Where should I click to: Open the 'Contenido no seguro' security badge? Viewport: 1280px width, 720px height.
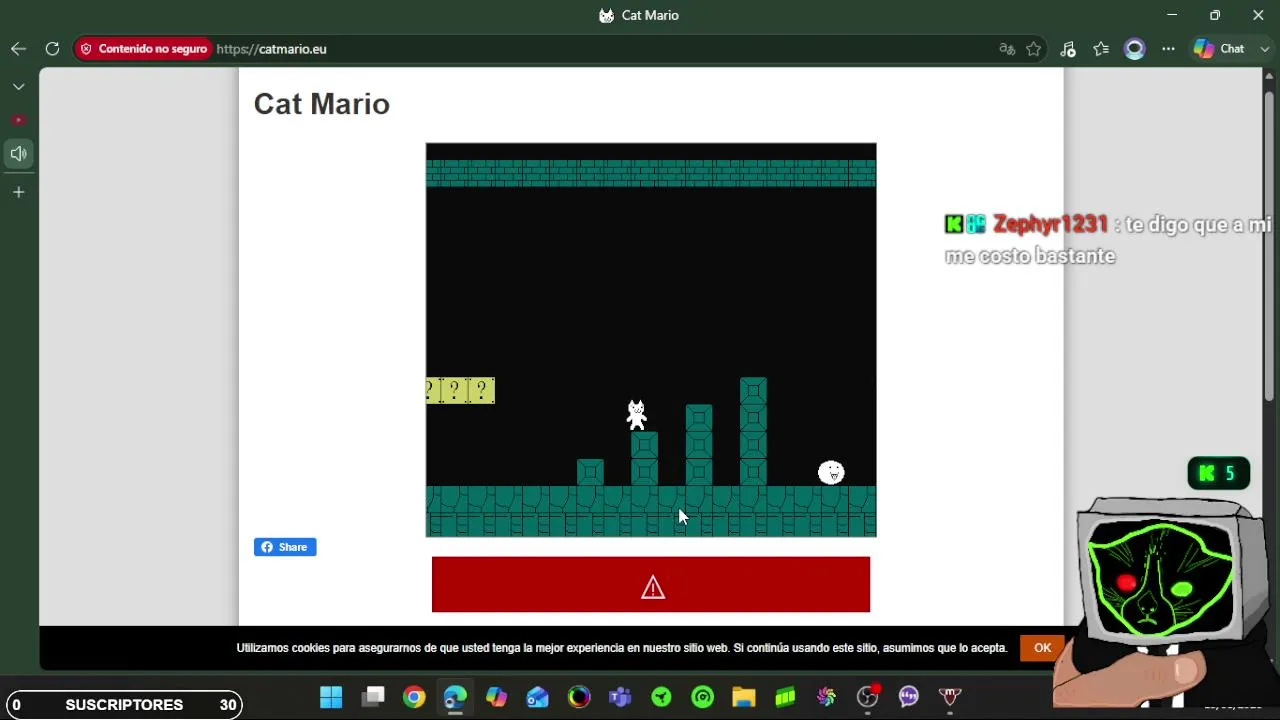point(143,49)
